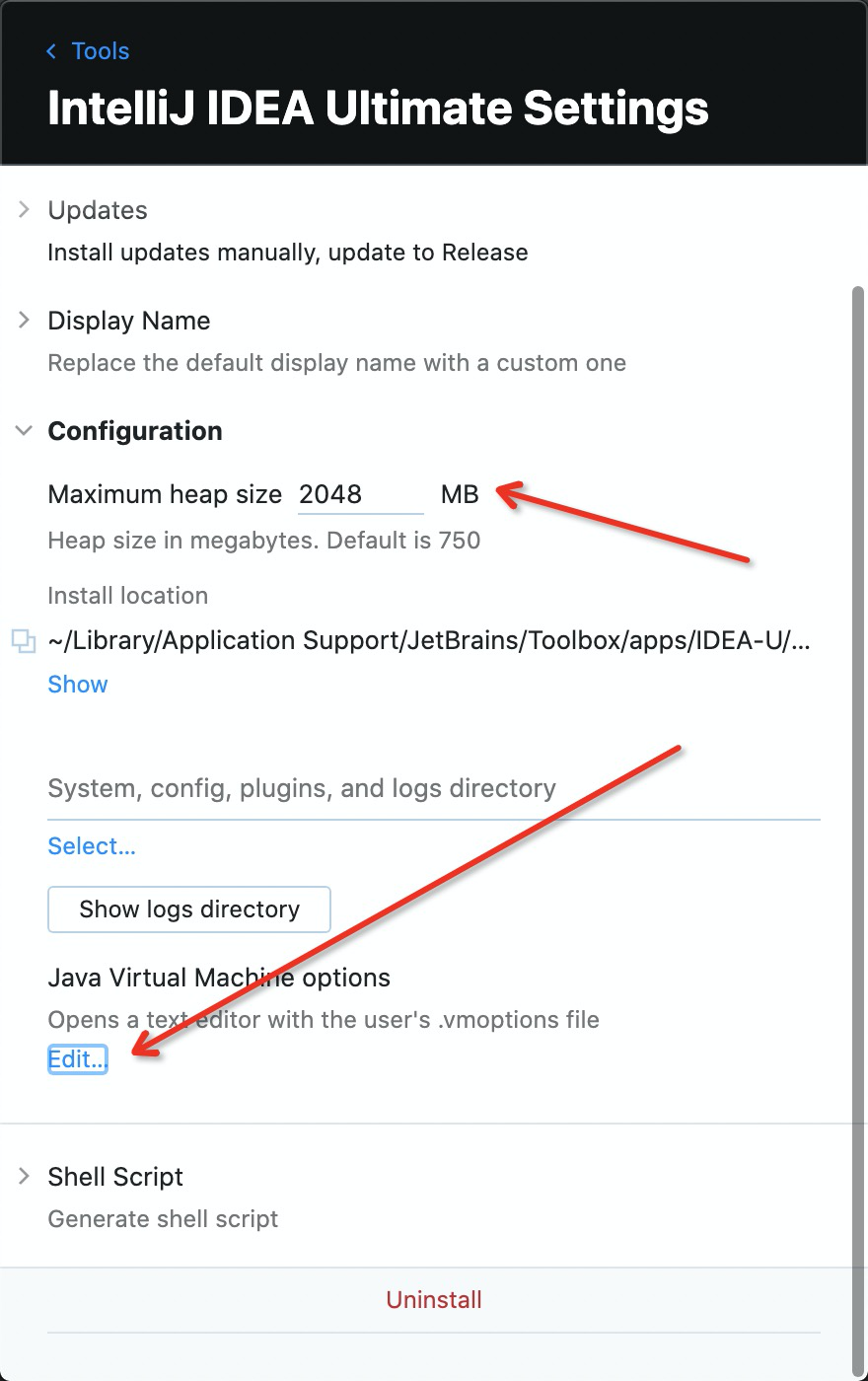Click the 'IntelliJ IDEA Ultimate Settings' title
Screen dimensions: 868x1381
[x=378, y=109]
